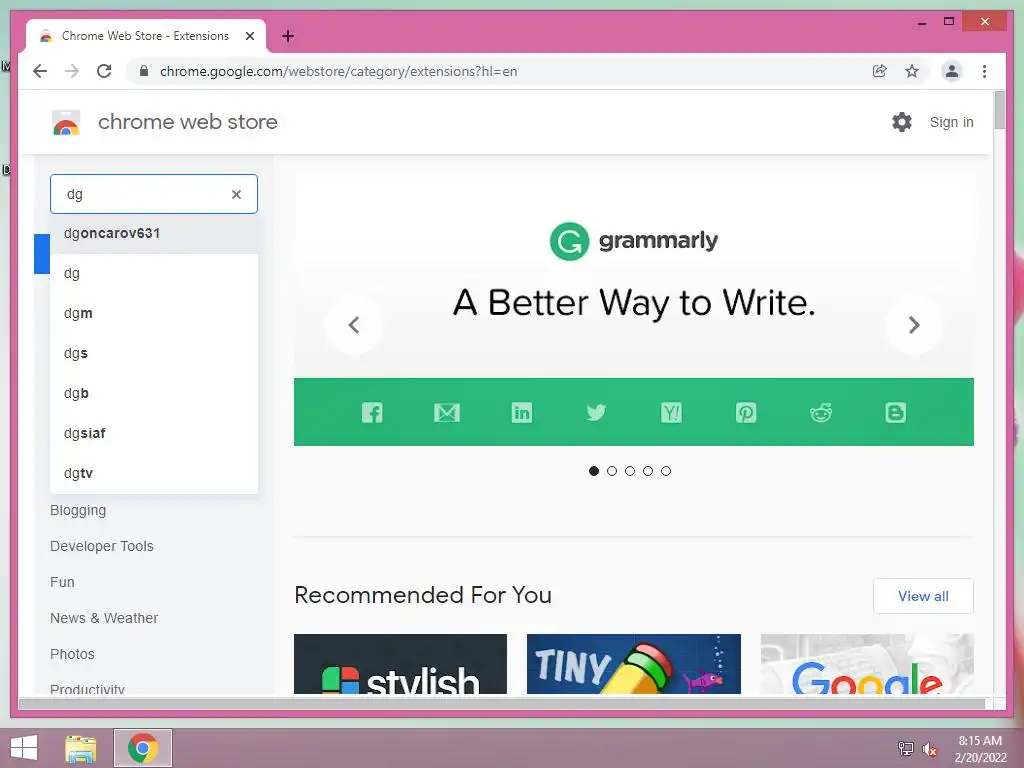Click Twitter icon on Grammarly banner
The image size is (1024, 768).
pyautogui.click(x=596, y=412)
